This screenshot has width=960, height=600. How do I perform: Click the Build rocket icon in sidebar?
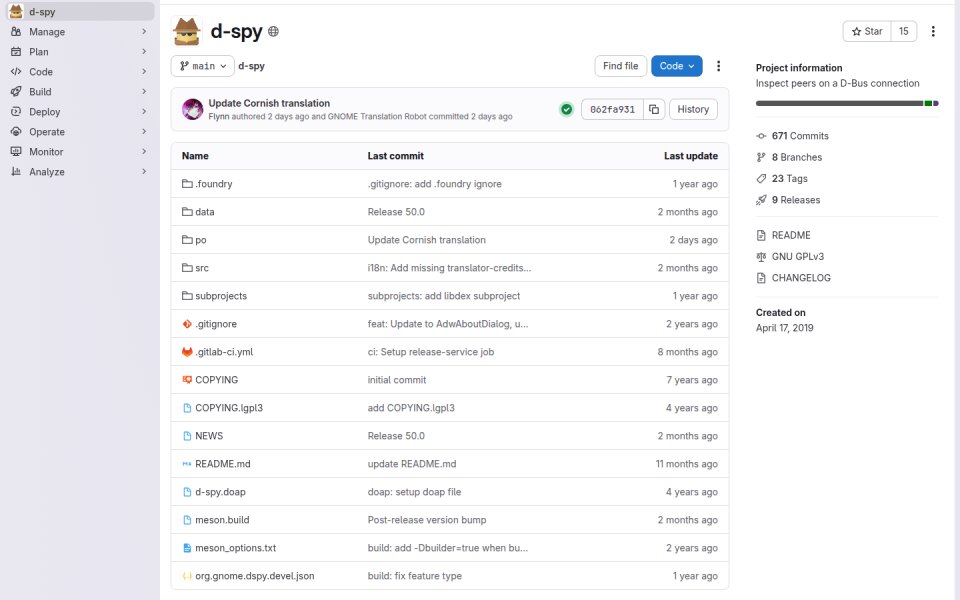[x=16, y=92]
